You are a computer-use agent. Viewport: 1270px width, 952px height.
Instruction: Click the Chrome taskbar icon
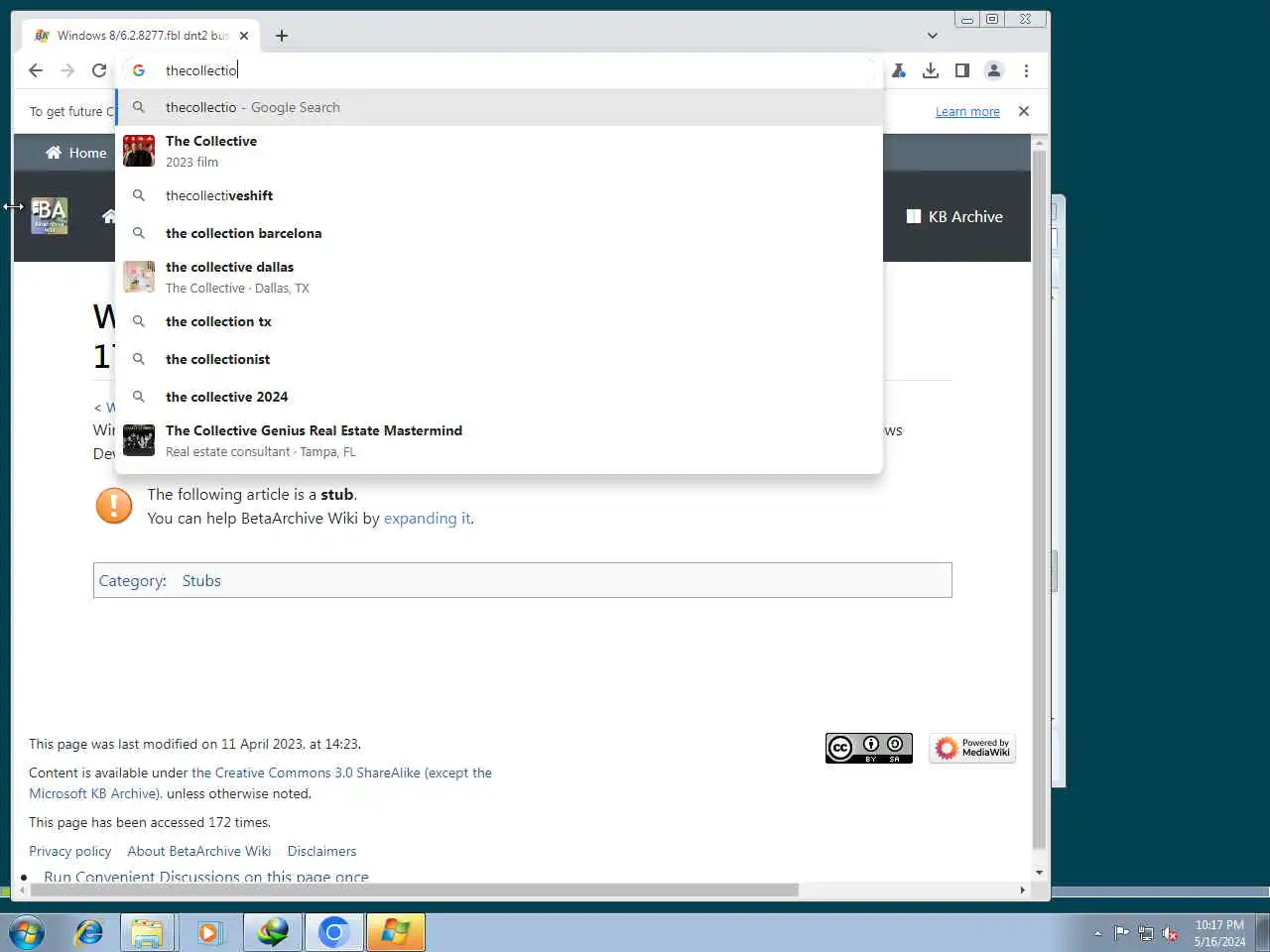pos(334,933)
